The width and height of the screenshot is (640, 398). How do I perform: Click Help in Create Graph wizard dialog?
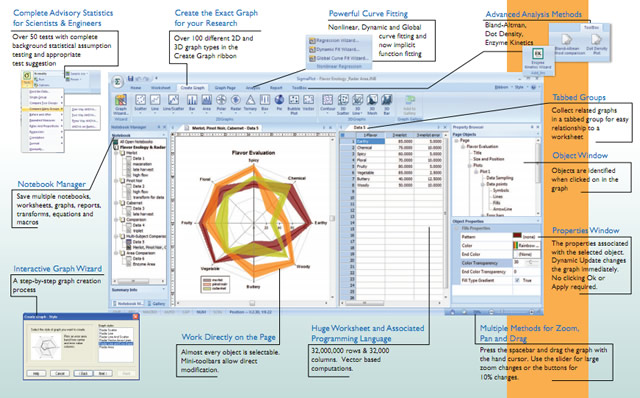pos(36,374)
